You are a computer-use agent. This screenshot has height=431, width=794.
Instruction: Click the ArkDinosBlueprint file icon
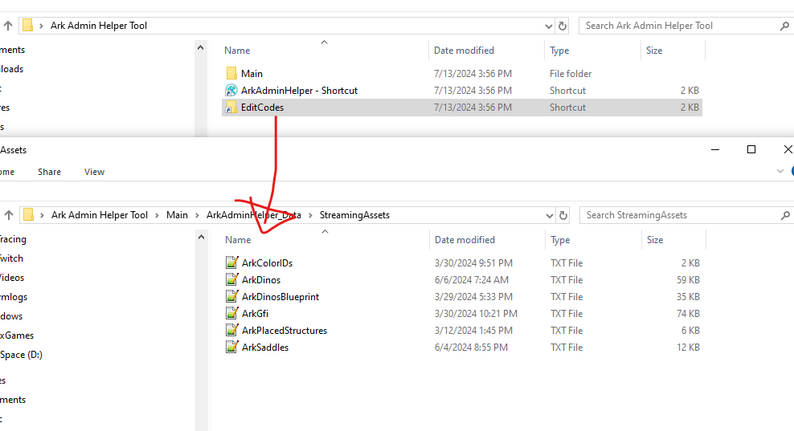(232, 296)
